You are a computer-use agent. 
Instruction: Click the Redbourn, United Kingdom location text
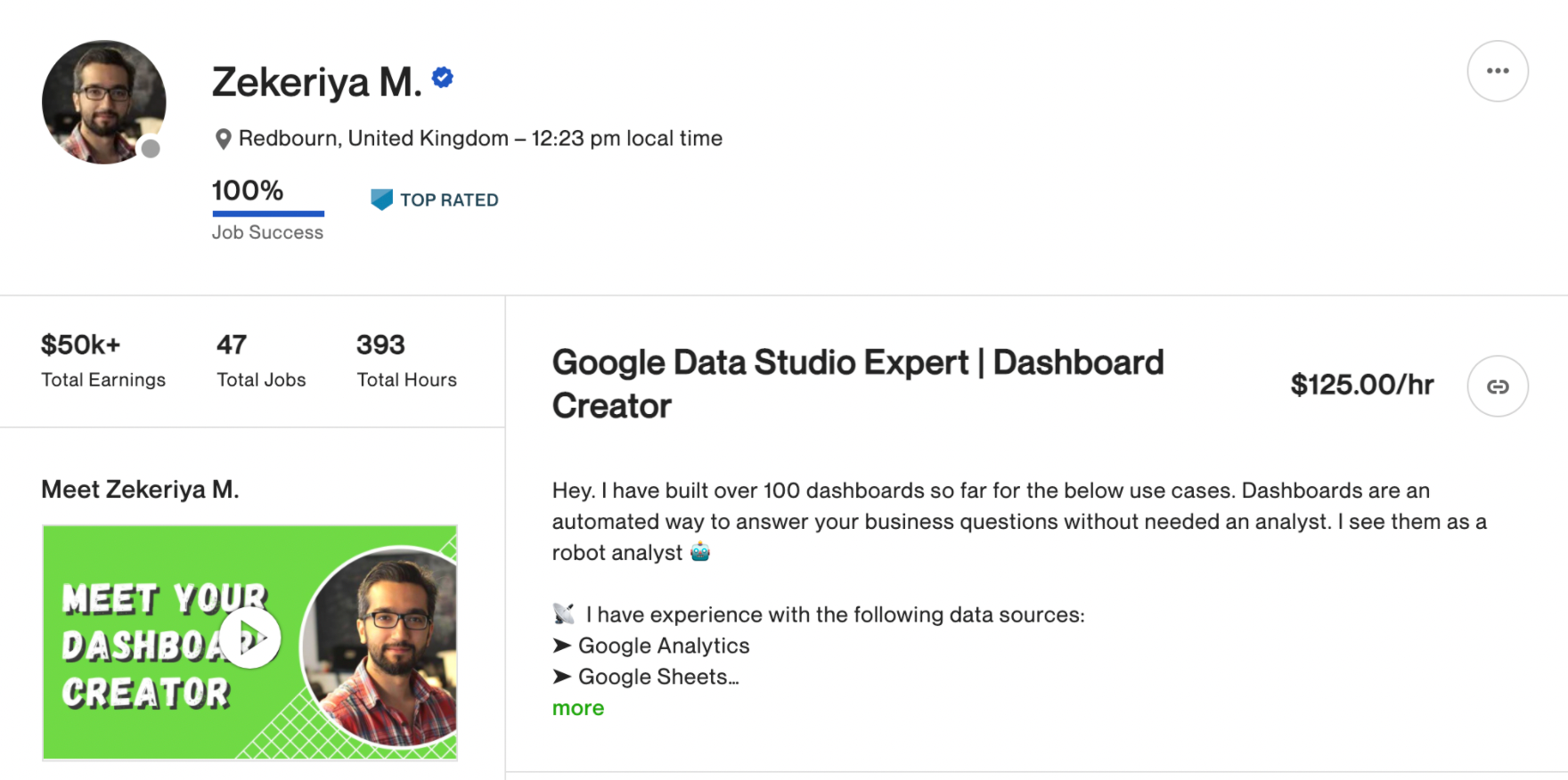(x=373, y=139)
